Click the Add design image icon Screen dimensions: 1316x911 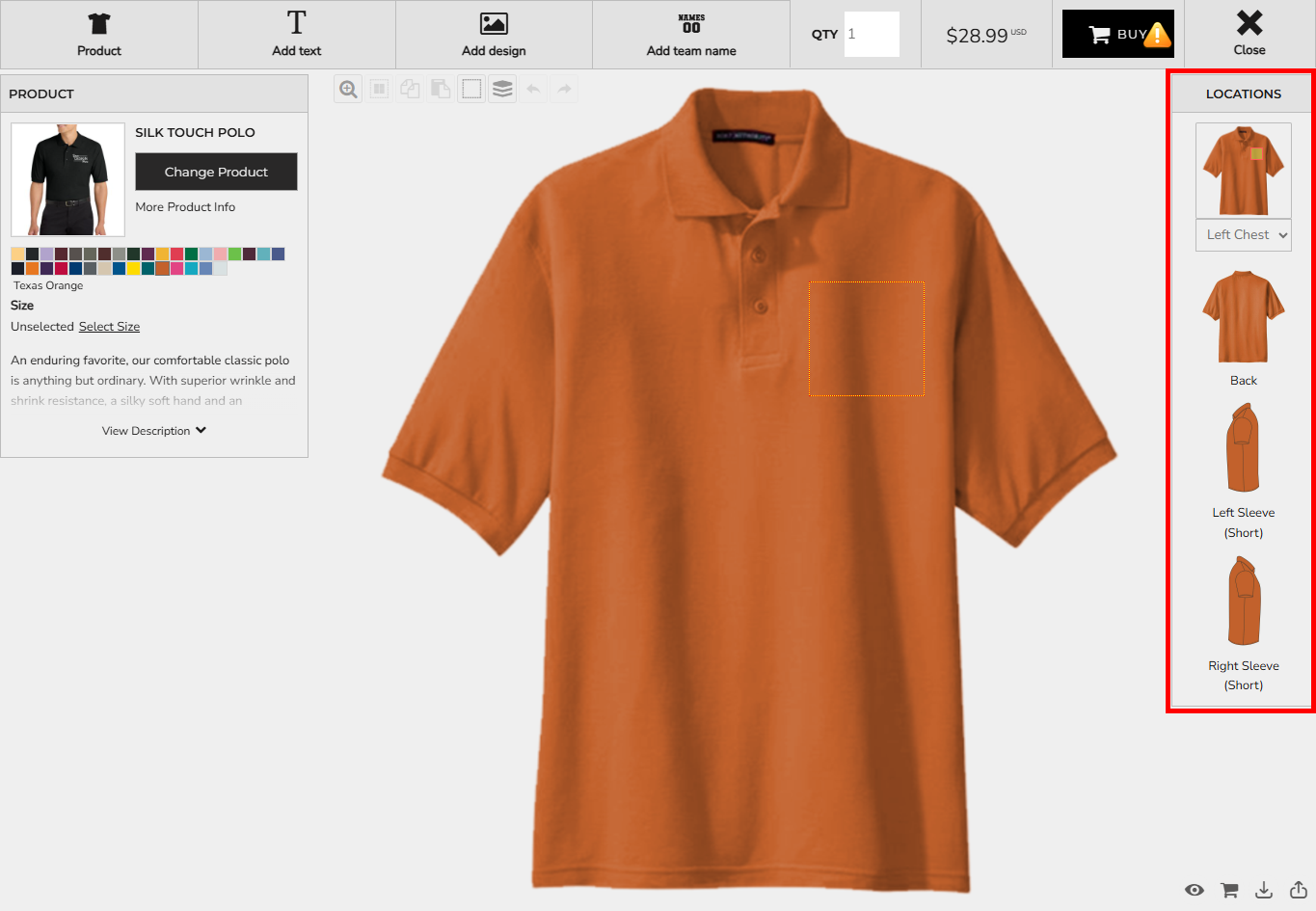(494, 24)
